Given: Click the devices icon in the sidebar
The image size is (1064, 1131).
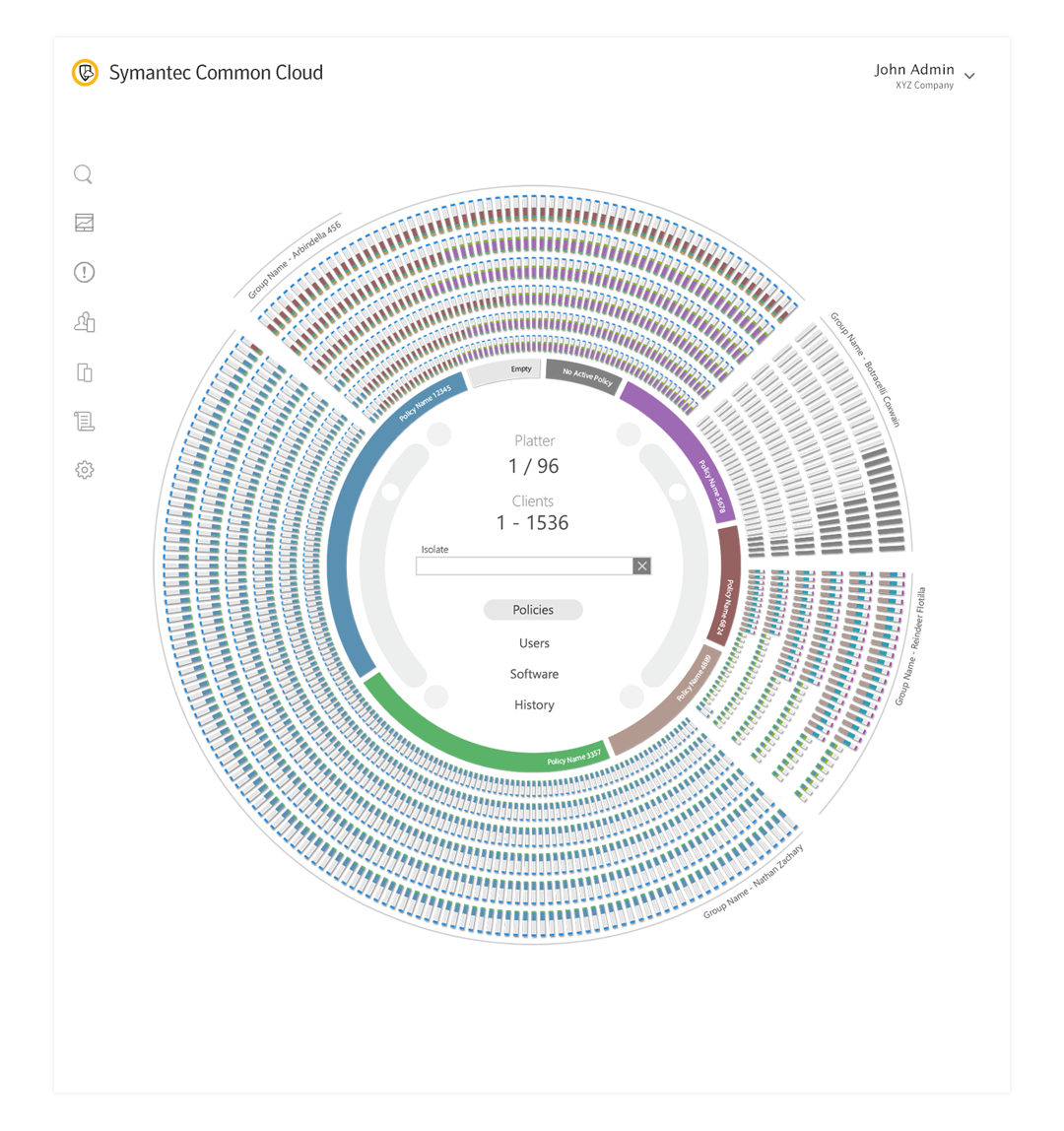Looking at the screenshot, I should coord(84,372).
